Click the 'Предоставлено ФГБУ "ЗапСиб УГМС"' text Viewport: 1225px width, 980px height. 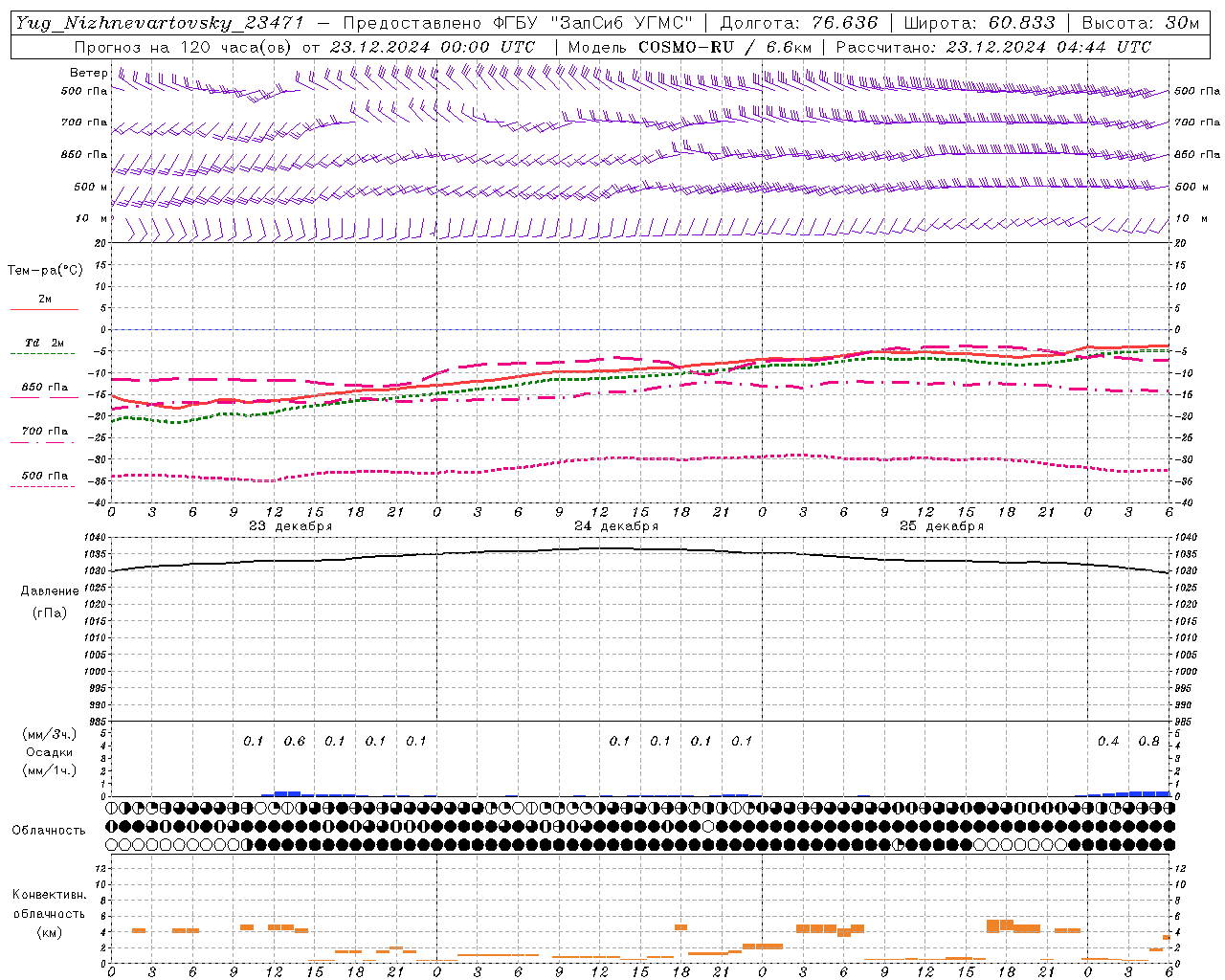pyautogui.click(x=518, y=23)
